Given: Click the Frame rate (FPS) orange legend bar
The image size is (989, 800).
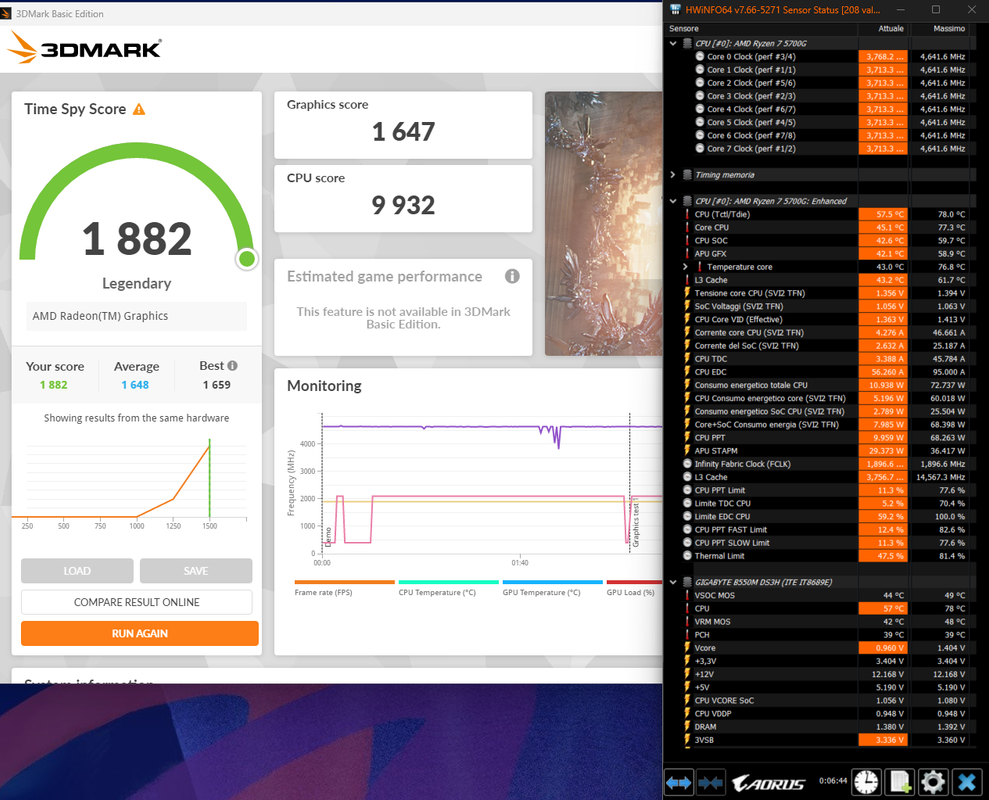Looking at the screenshot, I should pyautogui.click(x=344, y=582).
